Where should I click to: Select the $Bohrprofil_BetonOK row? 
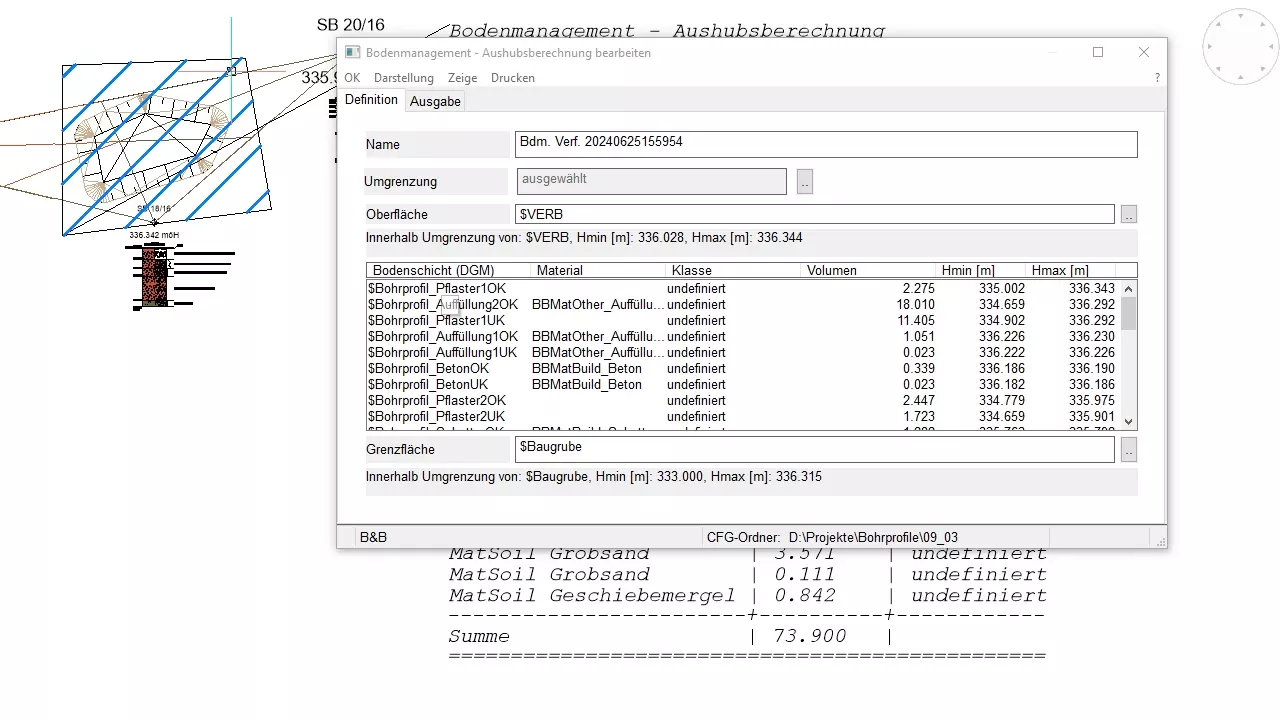[743, 368]
